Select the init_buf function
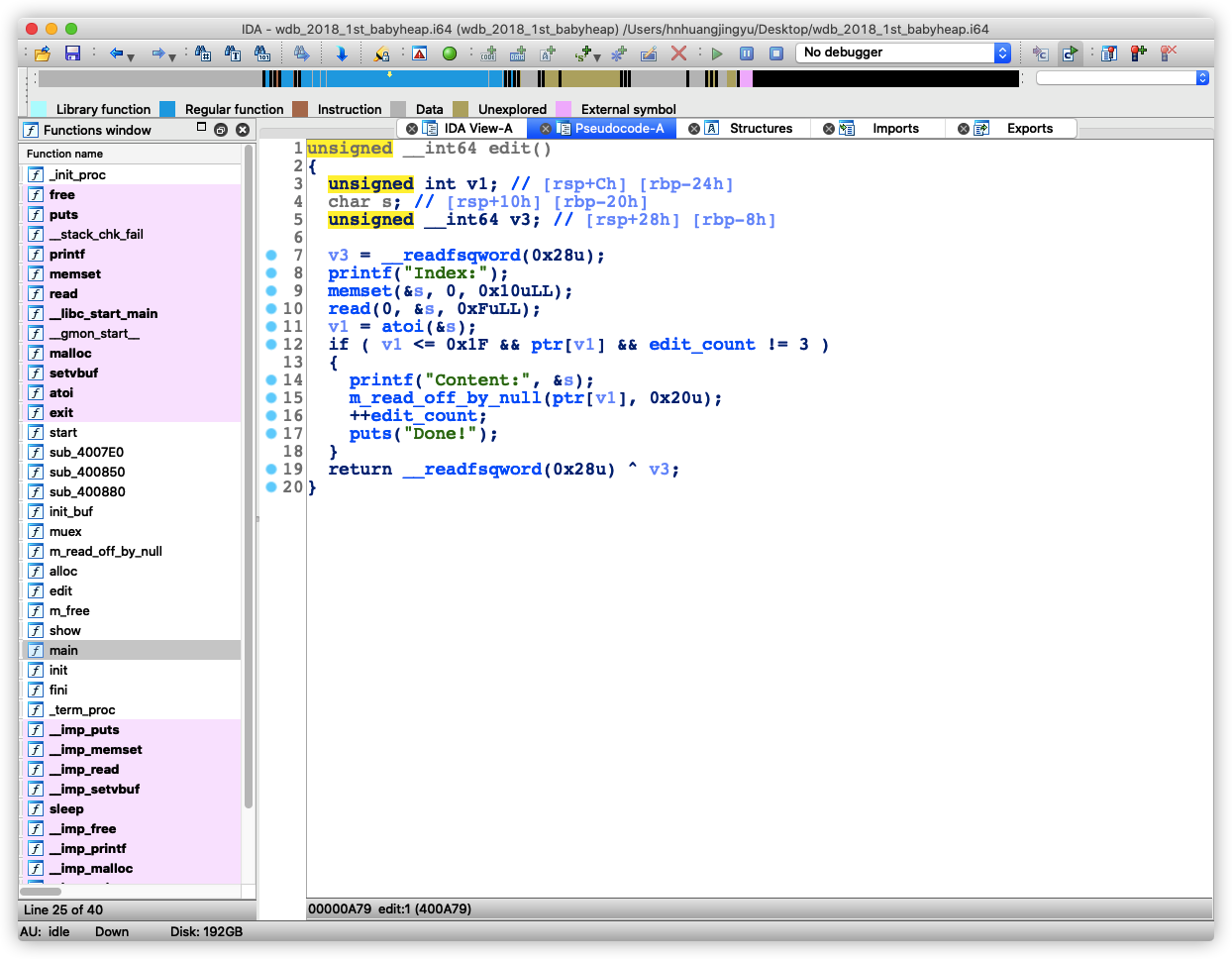This screenshot has width=1232, height=959. pyautogui.click(x=130, y=511)
